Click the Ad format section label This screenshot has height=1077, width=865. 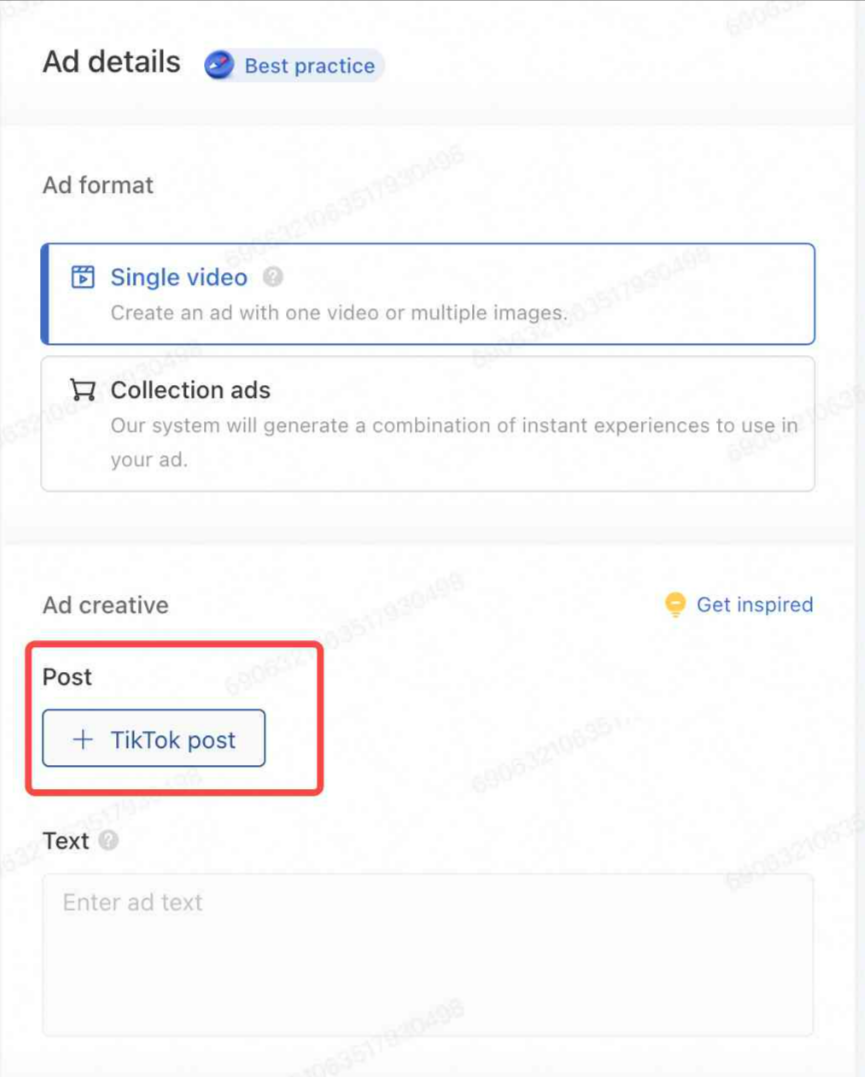click(98, 185)
